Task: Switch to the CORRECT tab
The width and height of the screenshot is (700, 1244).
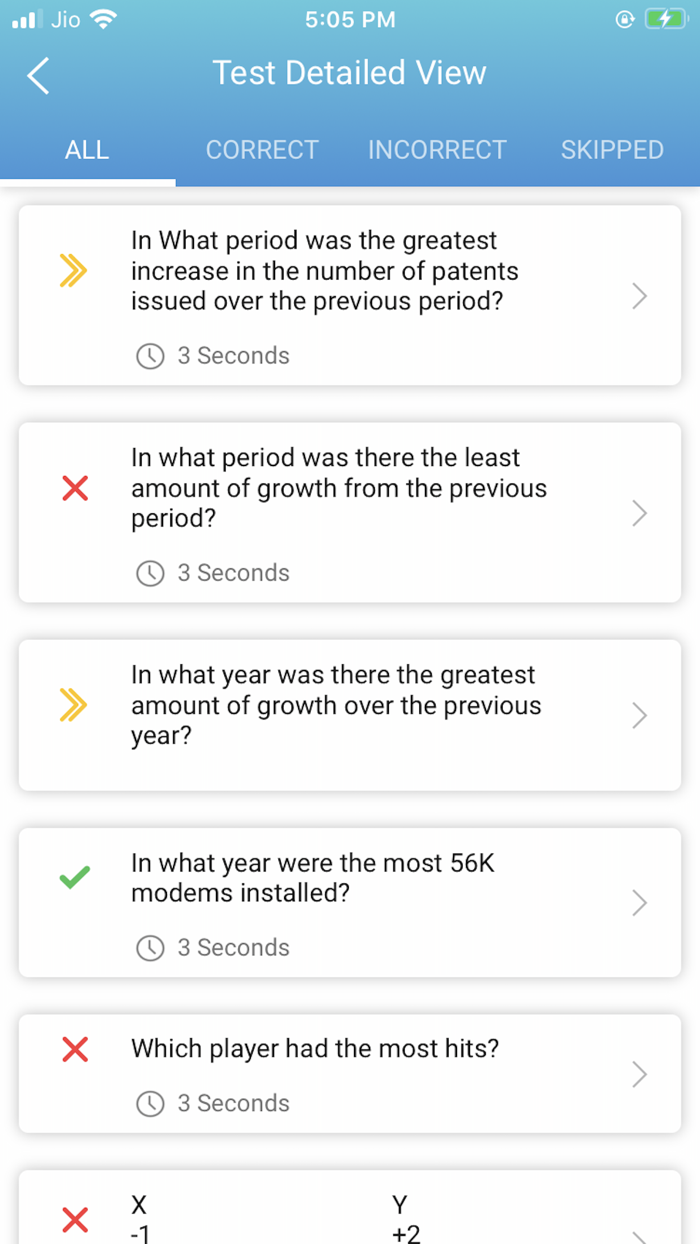Action: 262,150
